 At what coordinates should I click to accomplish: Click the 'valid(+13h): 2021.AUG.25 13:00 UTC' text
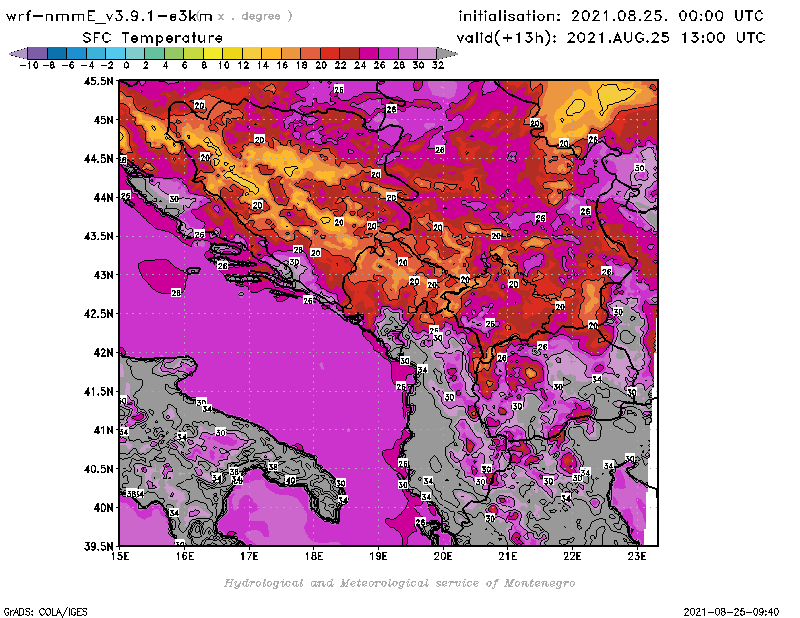(611, 38)
